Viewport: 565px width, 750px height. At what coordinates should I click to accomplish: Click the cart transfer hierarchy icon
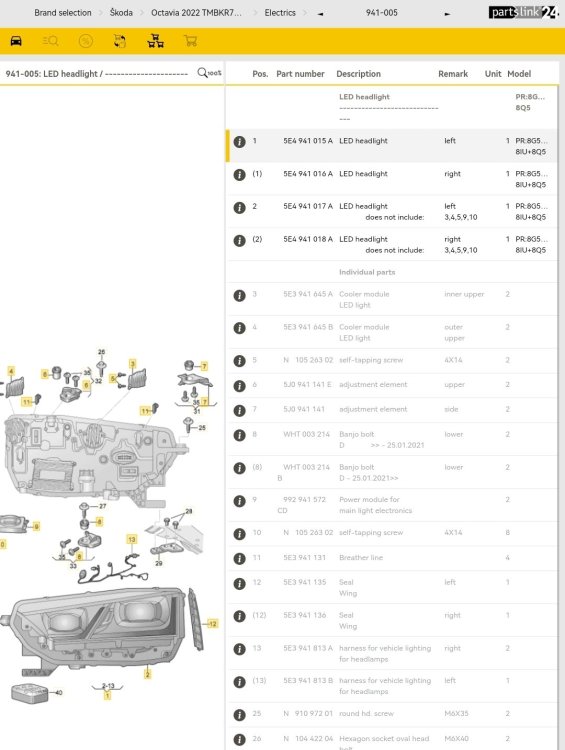coord(155,41)
